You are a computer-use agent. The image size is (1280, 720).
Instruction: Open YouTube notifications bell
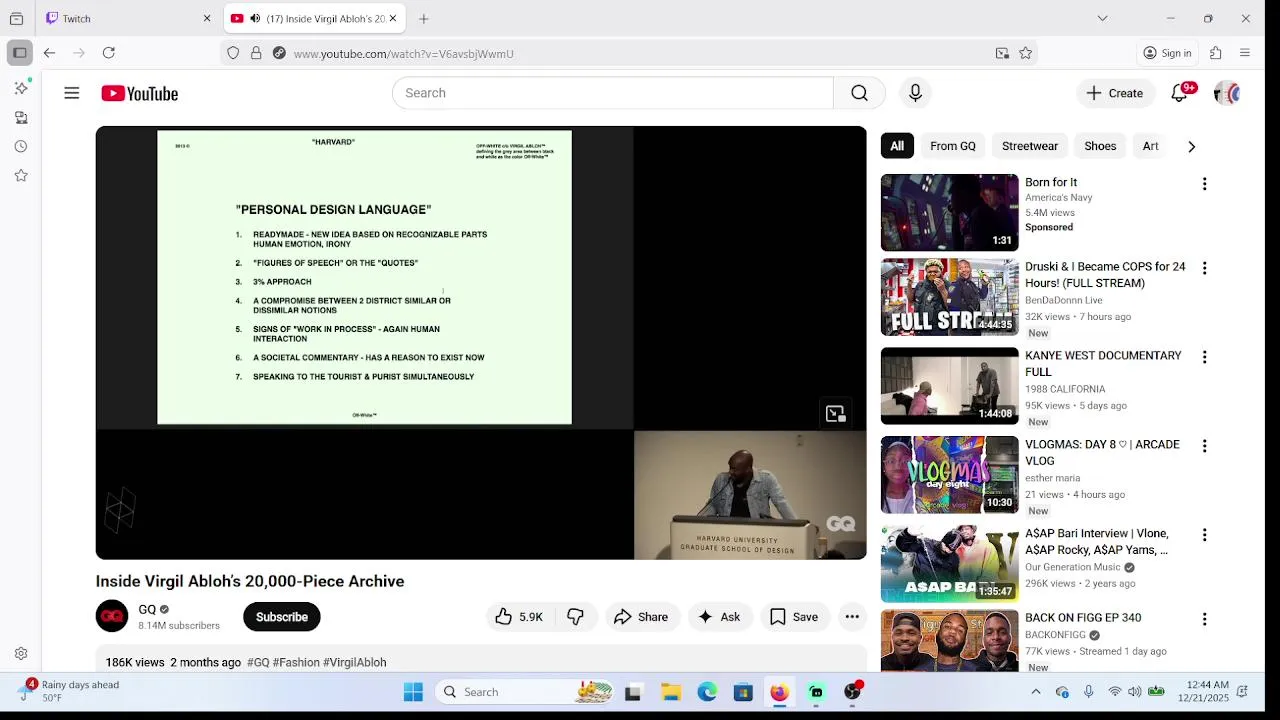[1179, 93]
